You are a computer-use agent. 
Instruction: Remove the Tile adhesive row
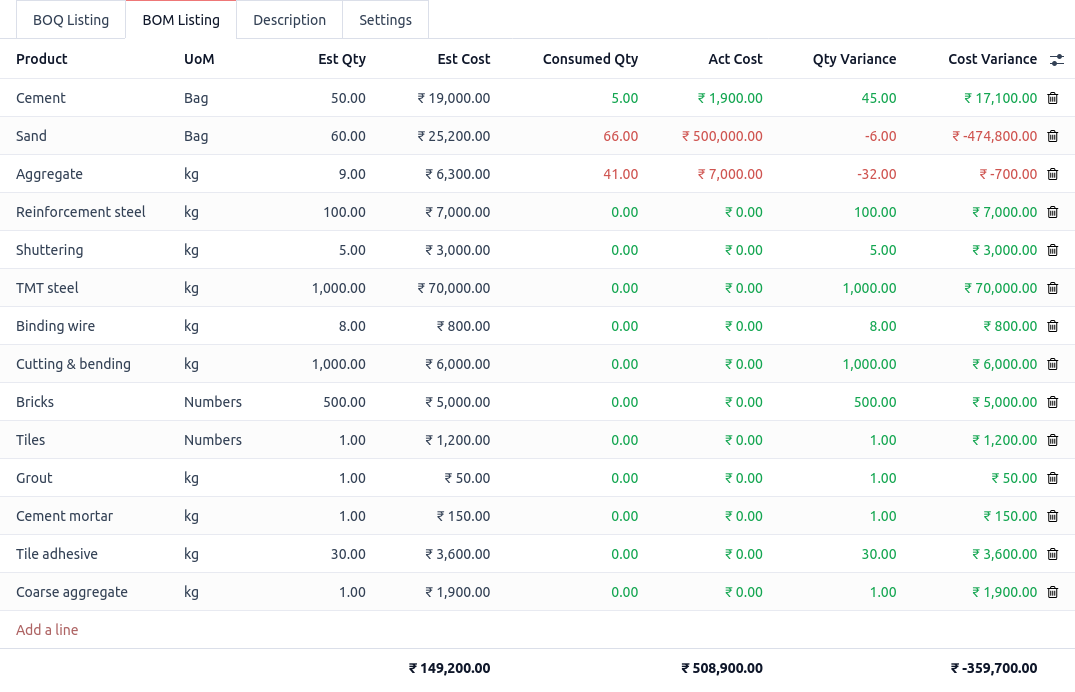(1052, 554)
